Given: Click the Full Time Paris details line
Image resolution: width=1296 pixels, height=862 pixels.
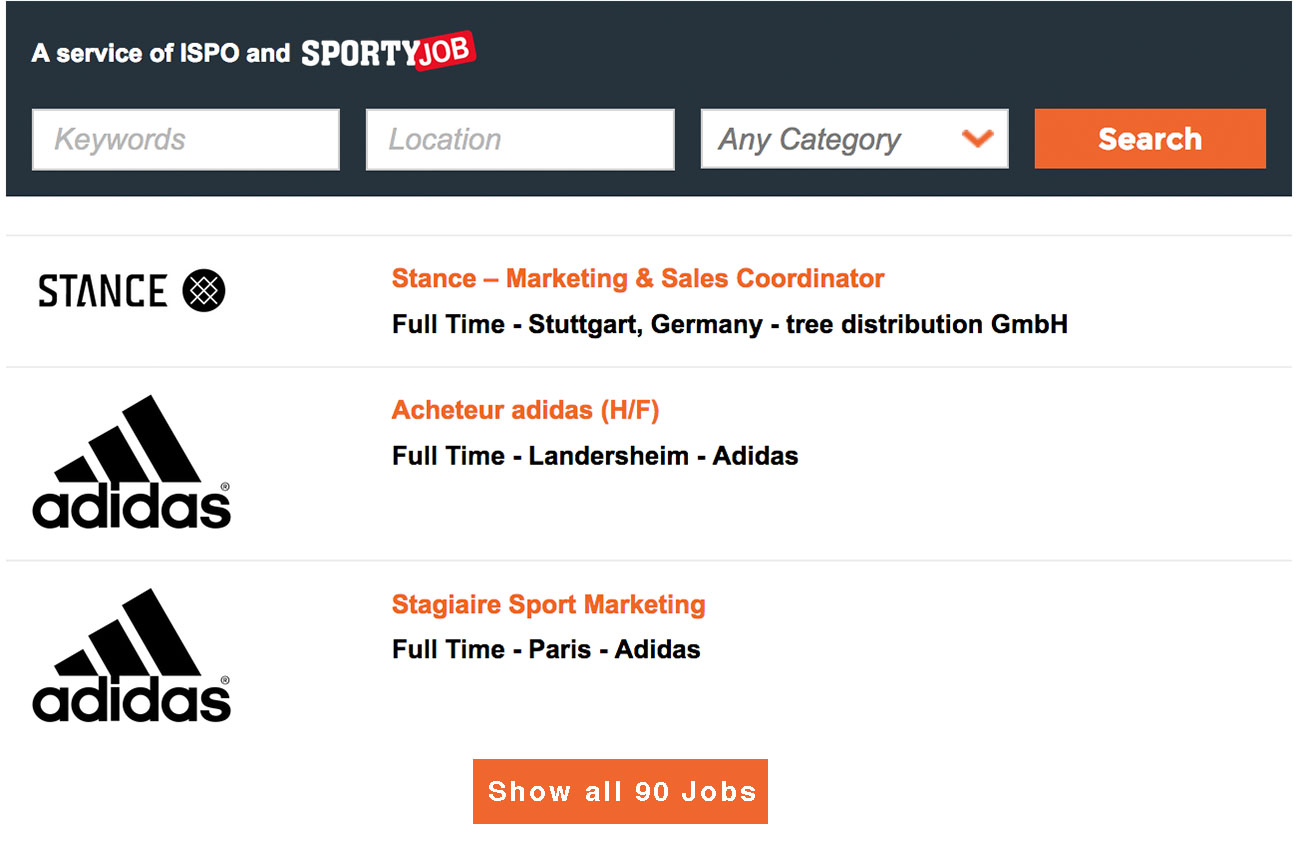Looking at the screenshot, I should (546, 649).
